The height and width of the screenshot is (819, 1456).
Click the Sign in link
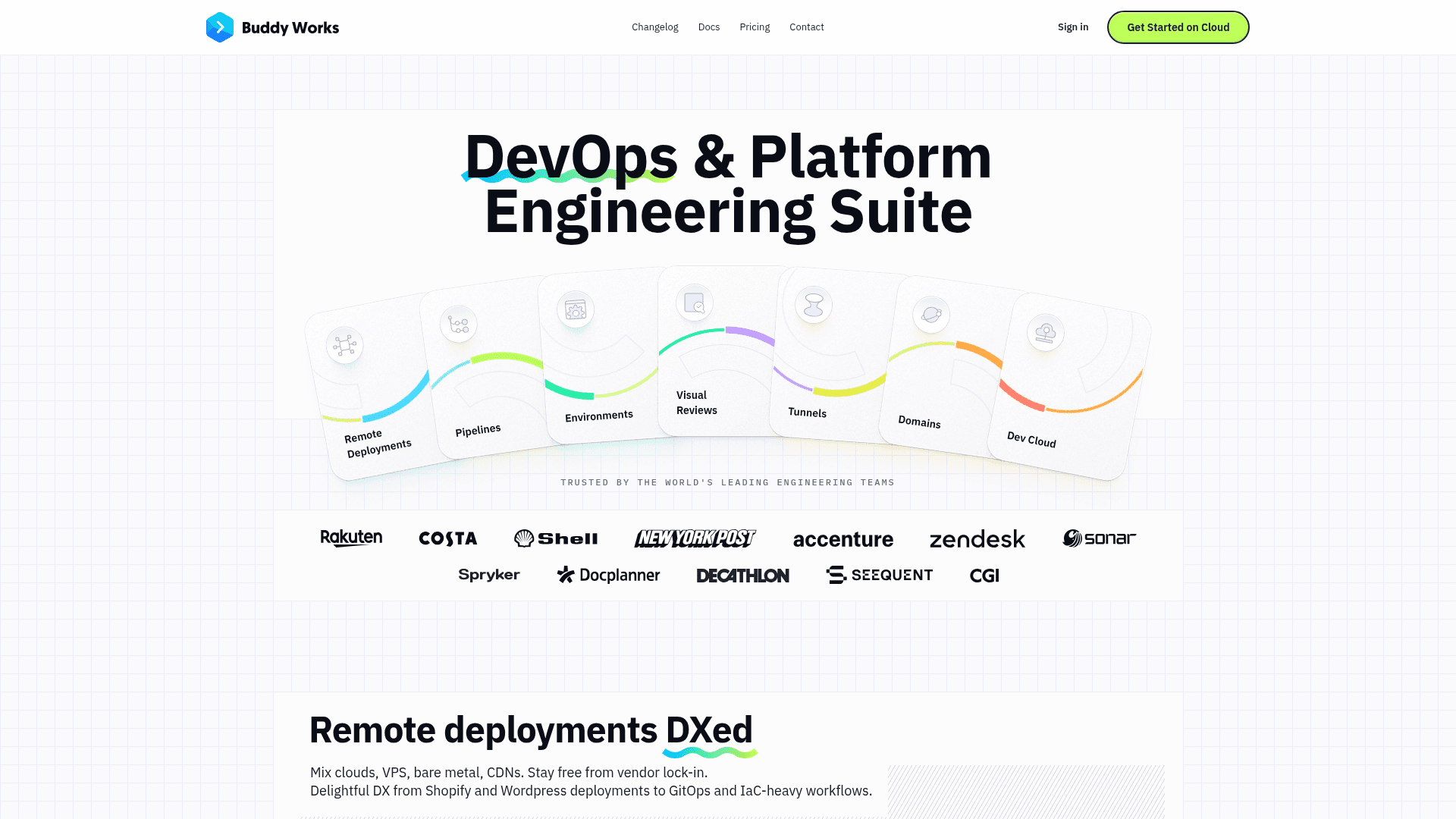pos(1073,27)
